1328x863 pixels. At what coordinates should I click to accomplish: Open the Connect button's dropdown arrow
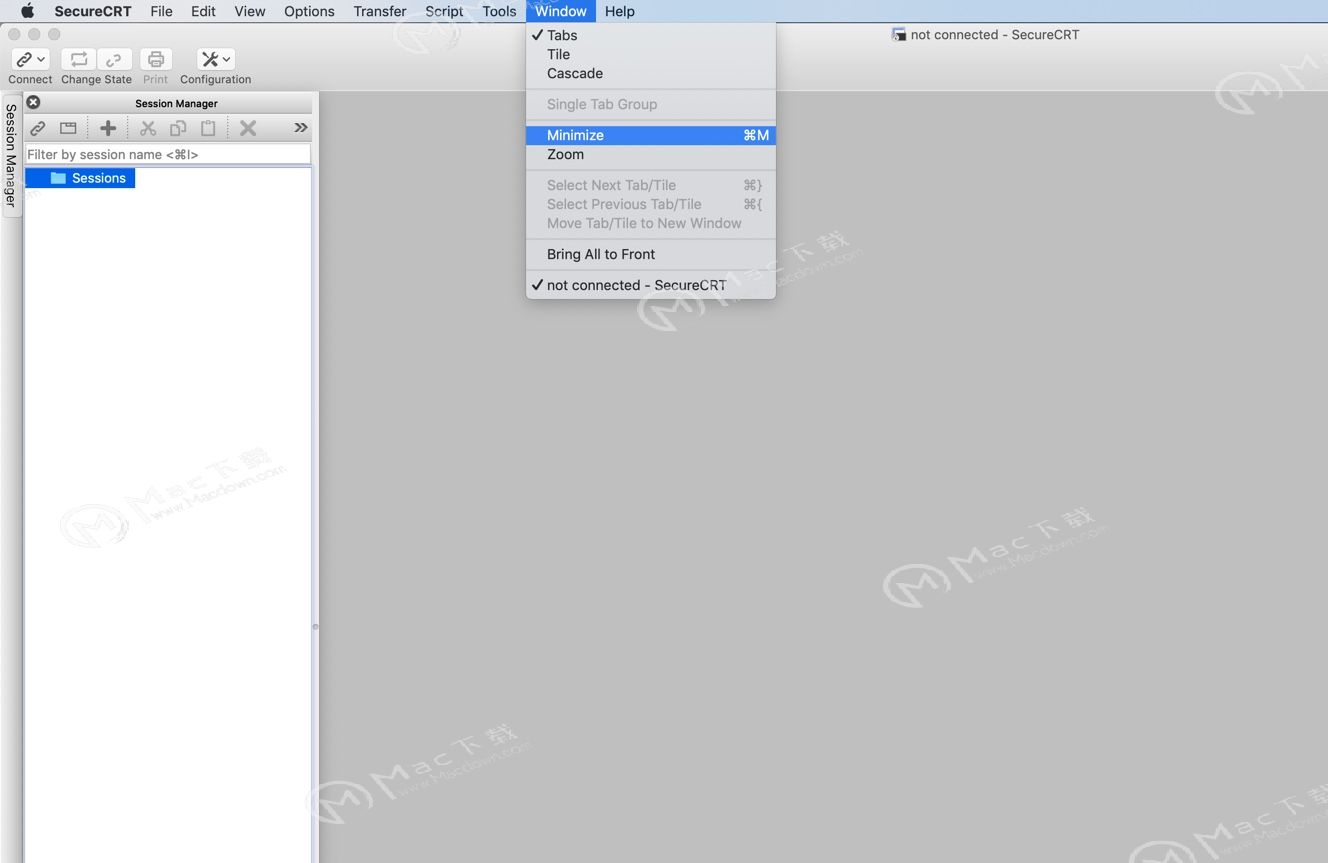[x=41, y=60]
